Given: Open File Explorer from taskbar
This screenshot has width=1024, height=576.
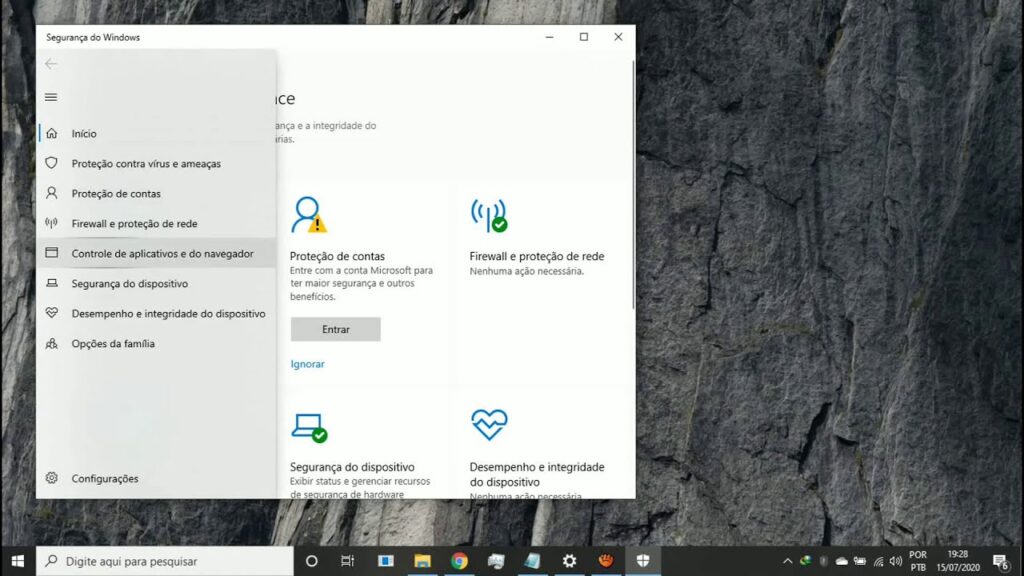Looking at the screenshot, I should 423,561.
